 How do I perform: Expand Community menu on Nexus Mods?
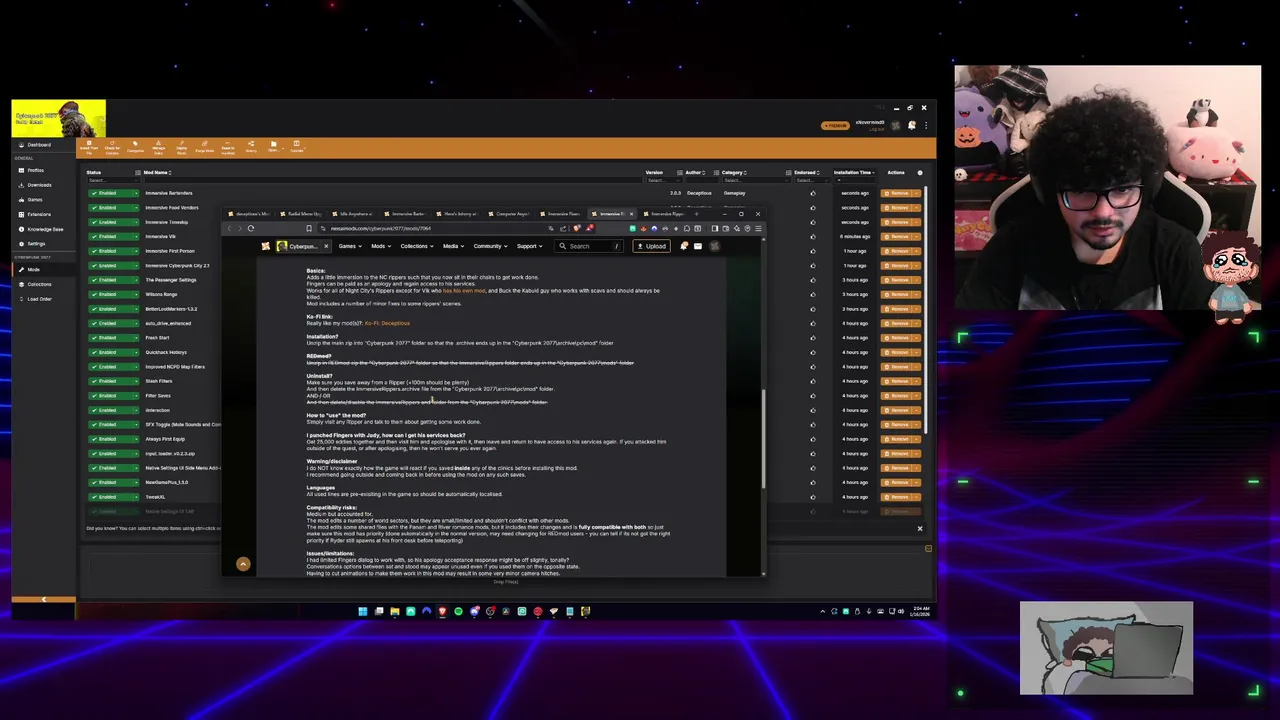tap(489, 246)
